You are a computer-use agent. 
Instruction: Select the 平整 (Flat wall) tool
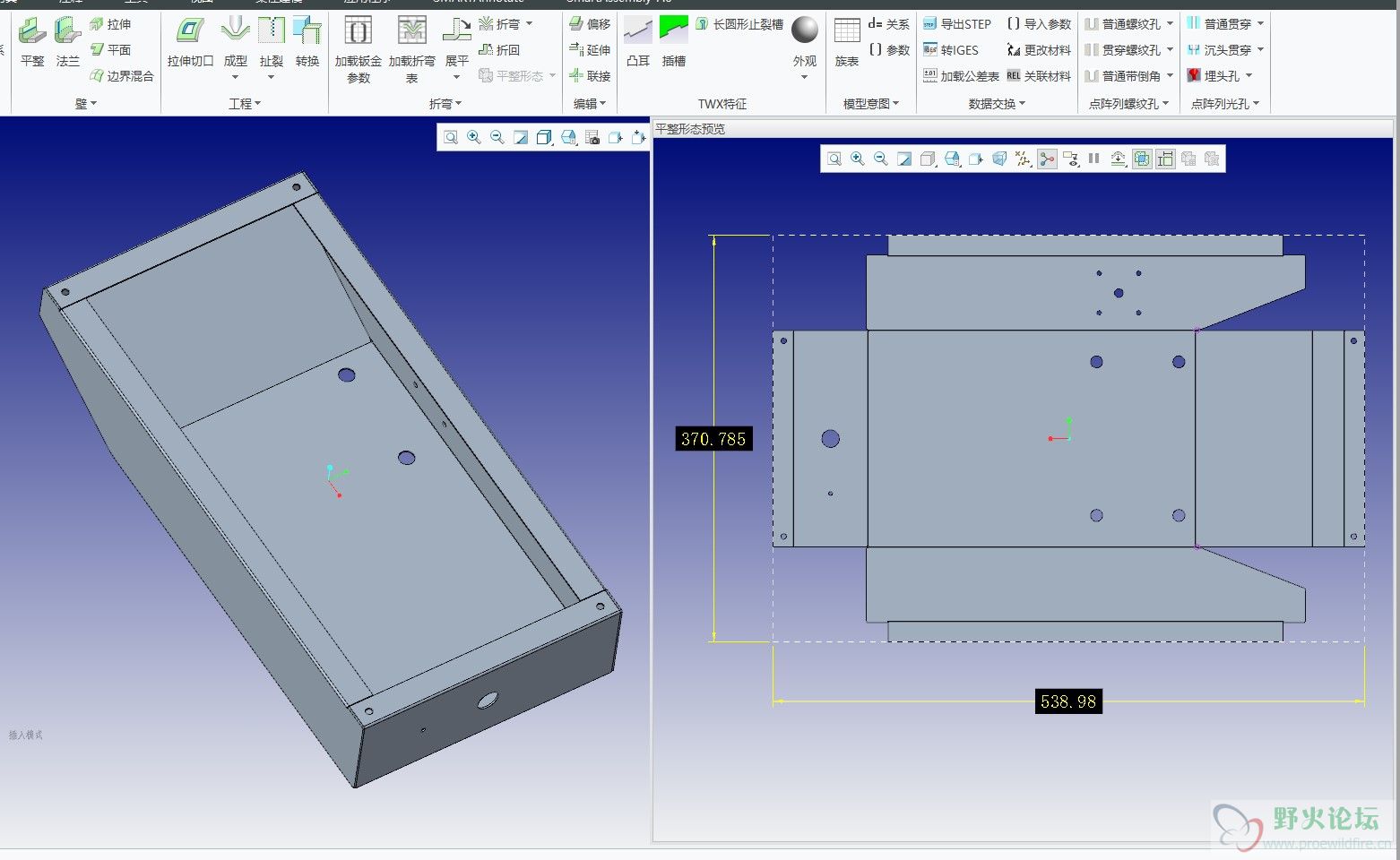(32, 42)
